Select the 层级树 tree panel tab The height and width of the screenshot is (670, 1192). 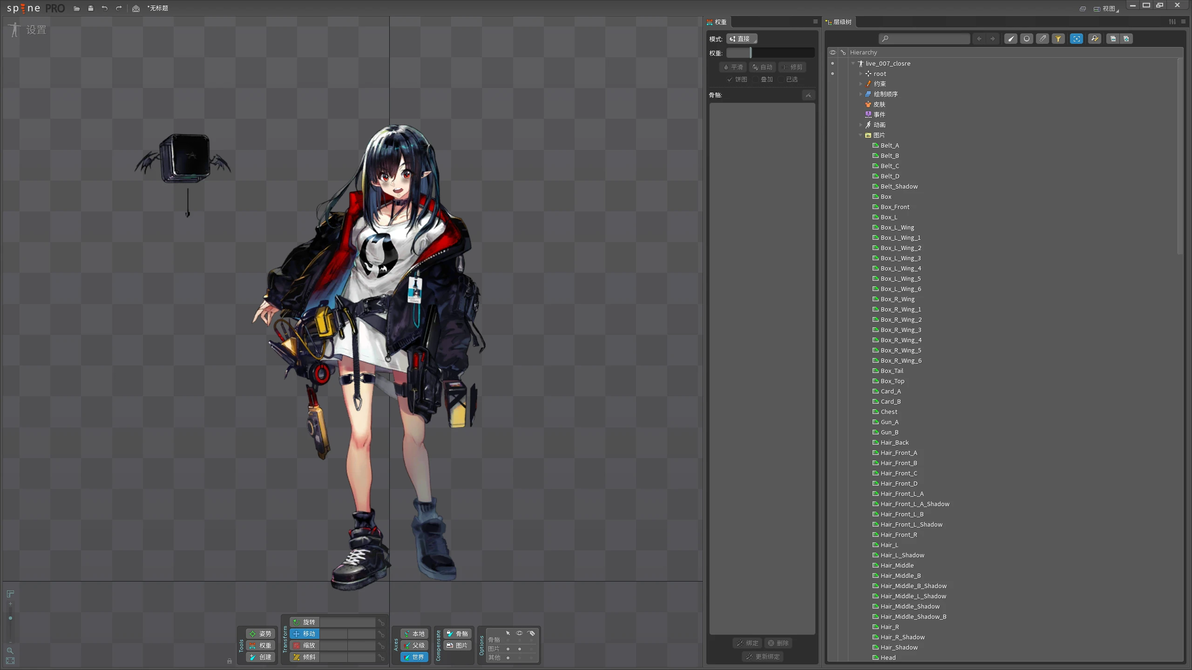coord(839,22)
